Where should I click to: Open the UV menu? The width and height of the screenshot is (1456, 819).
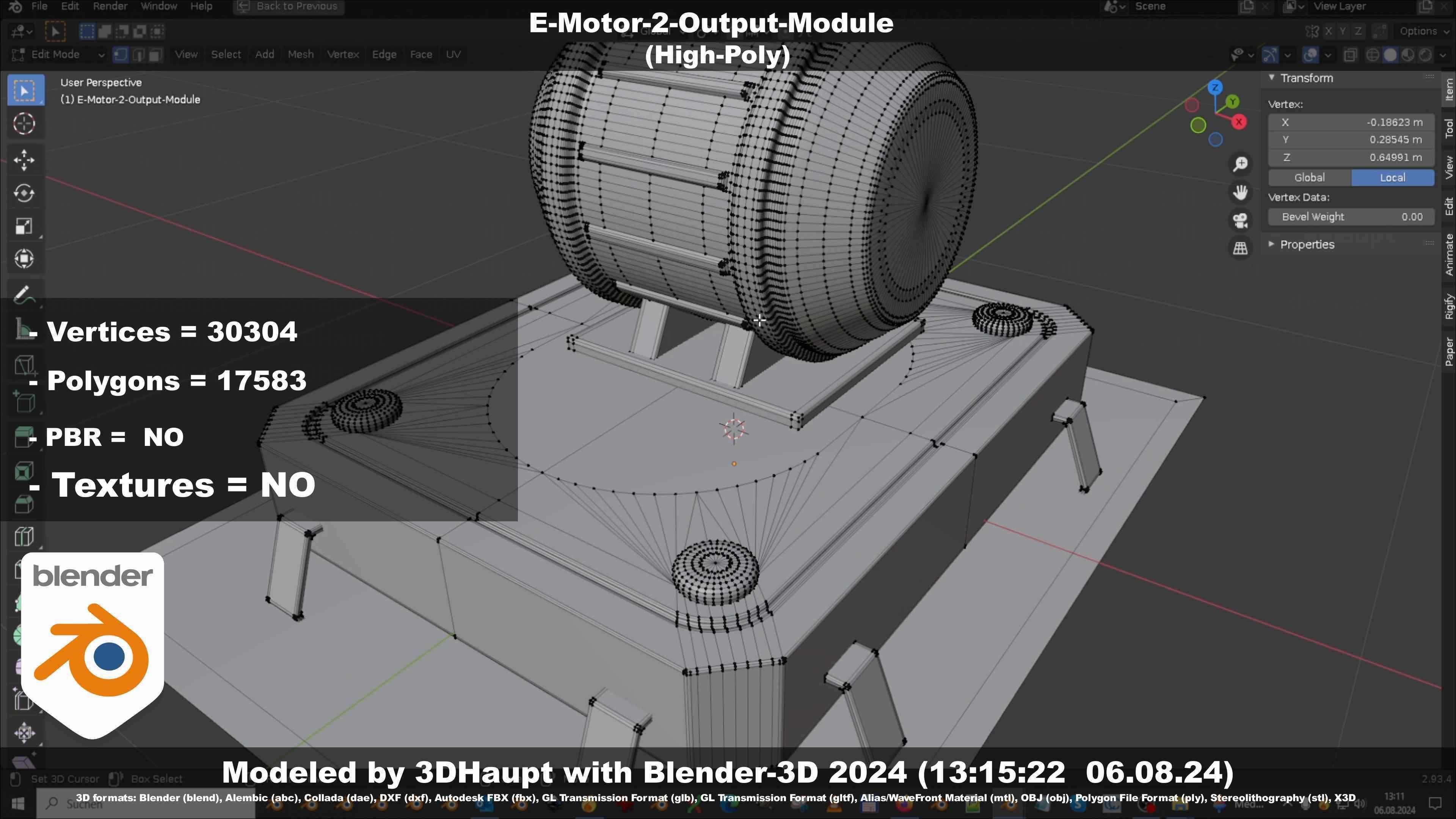click(x=453, y=55)
